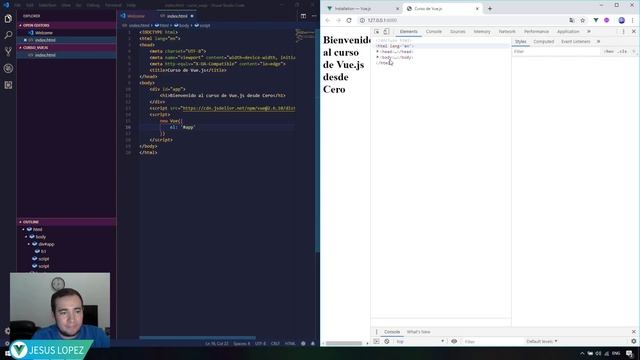Toggle the console sidebar
The width and height of the screenshot is (640, 360).
tap(376, 341)
